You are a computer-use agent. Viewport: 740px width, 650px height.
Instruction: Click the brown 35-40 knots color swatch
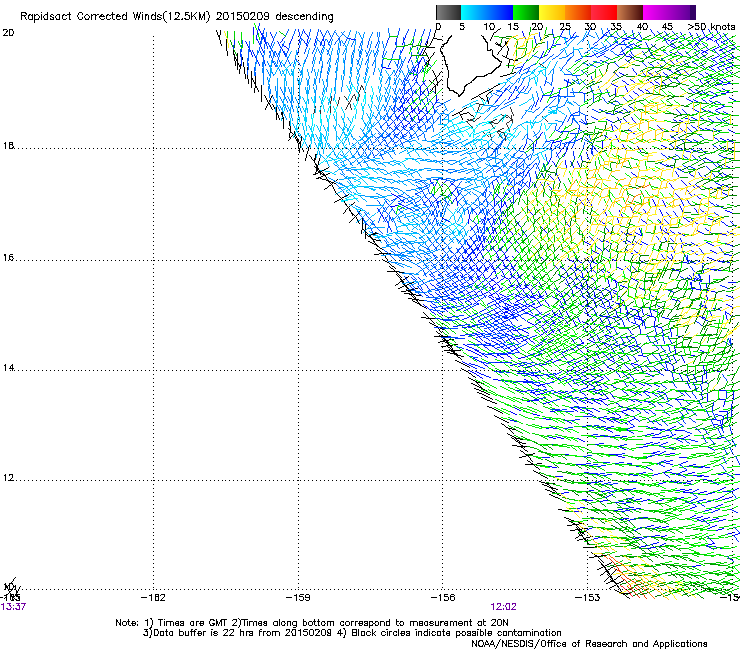click(630, 12)
